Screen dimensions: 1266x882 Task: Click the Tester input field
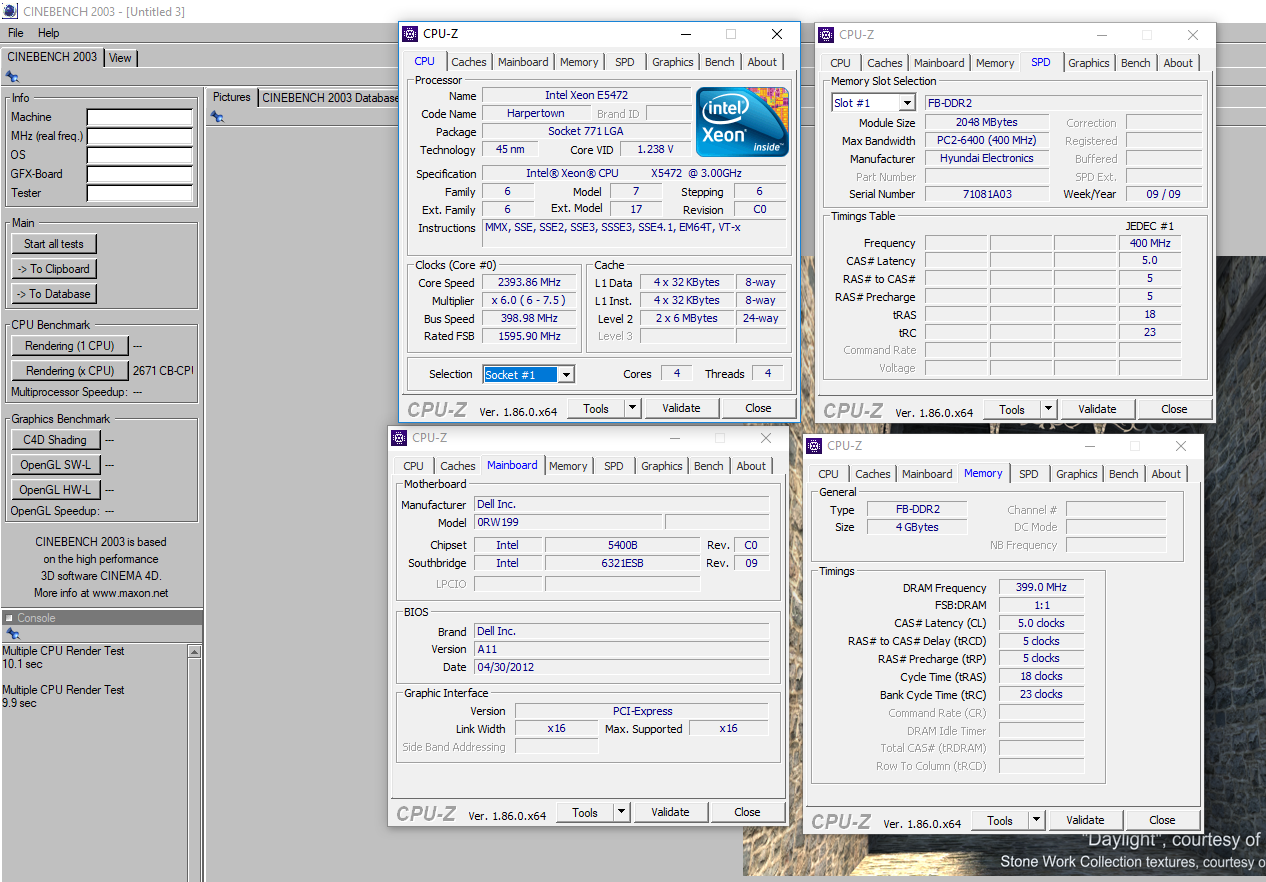139,193
